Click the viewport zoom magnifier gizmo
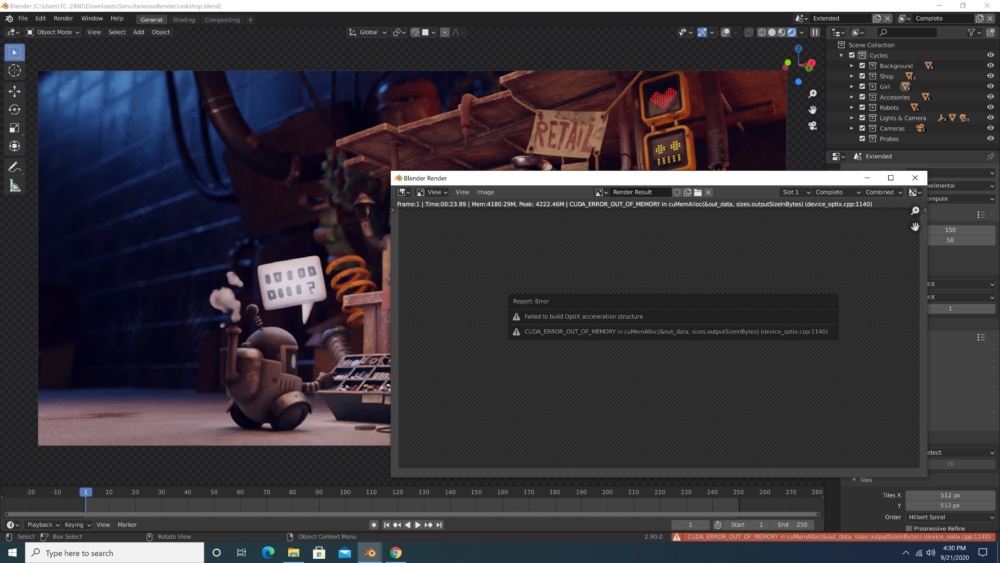The height and width of the screenshot is (563, 1000). pos(812,94)
